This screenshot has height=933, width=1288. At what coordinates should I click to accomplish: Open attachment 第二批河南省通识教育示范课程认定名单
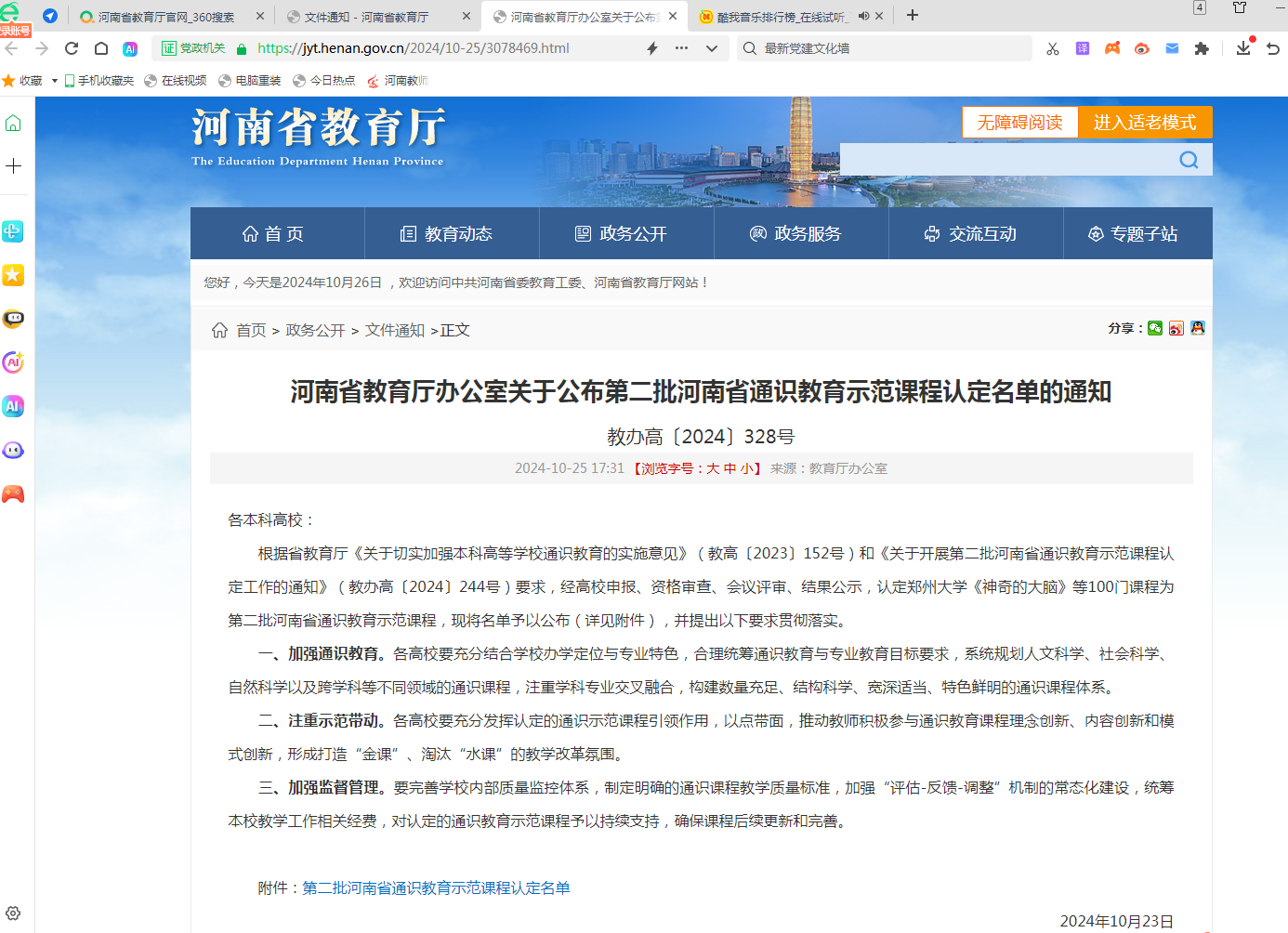pos(437,888)
